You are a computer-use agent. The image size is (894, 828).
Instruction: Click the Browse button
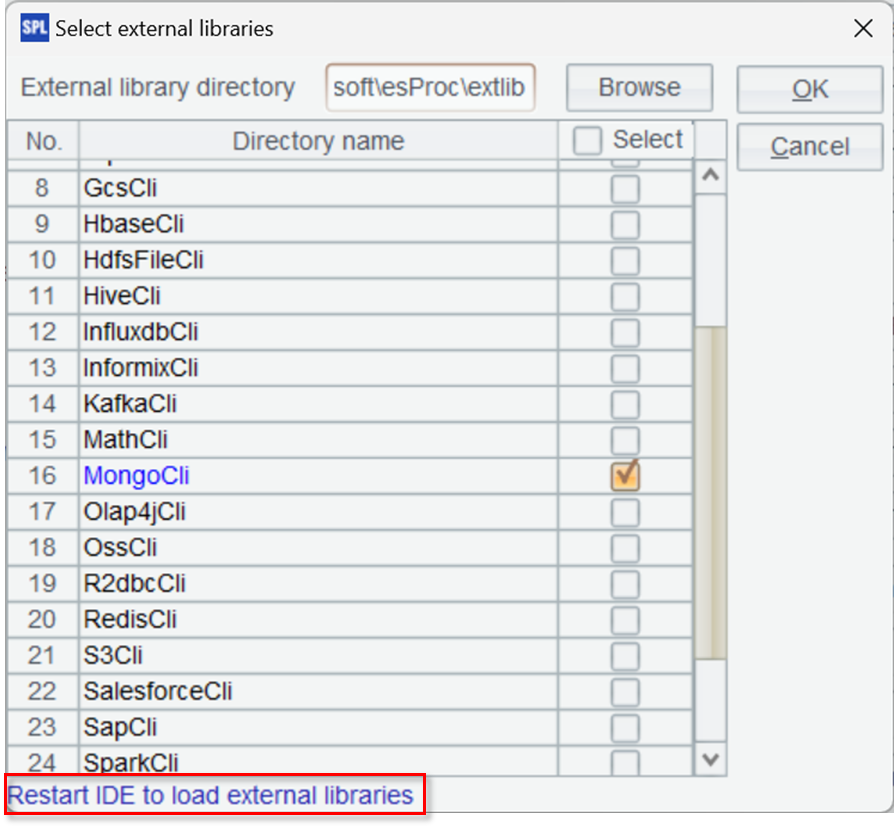coord(639,88)
